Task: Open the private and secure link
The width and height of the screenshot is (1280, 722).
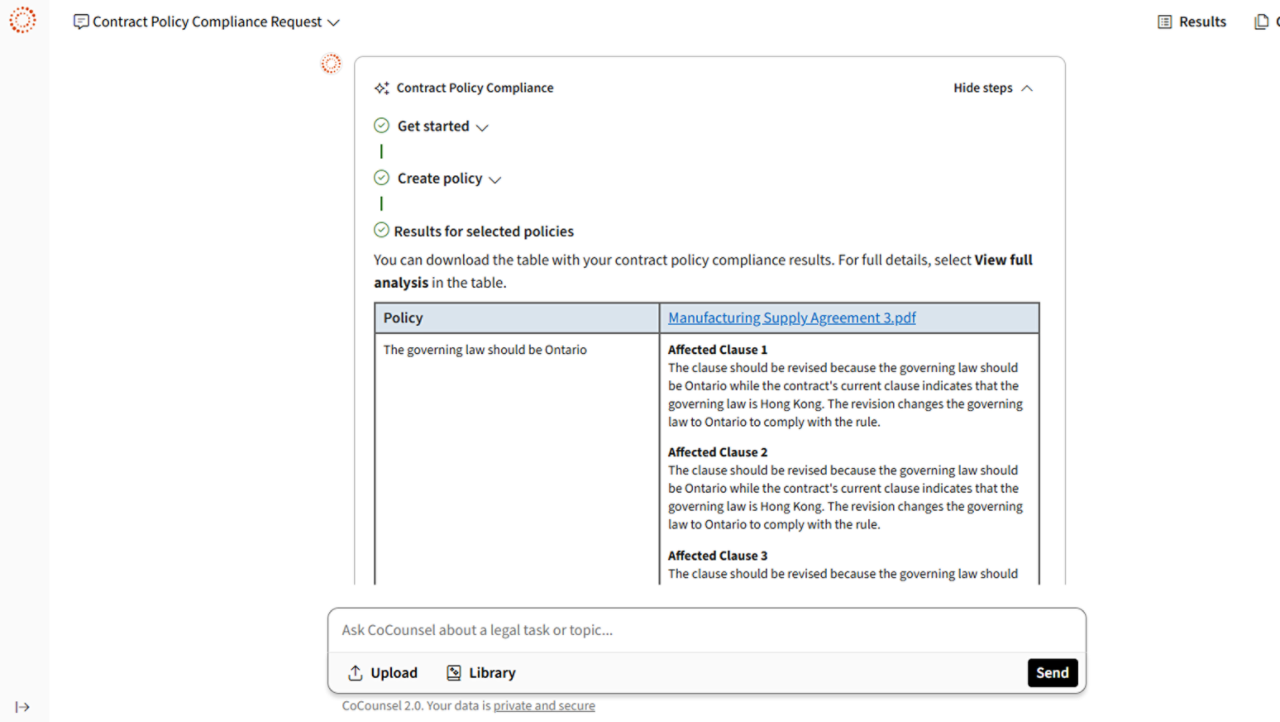Action: 544,706
